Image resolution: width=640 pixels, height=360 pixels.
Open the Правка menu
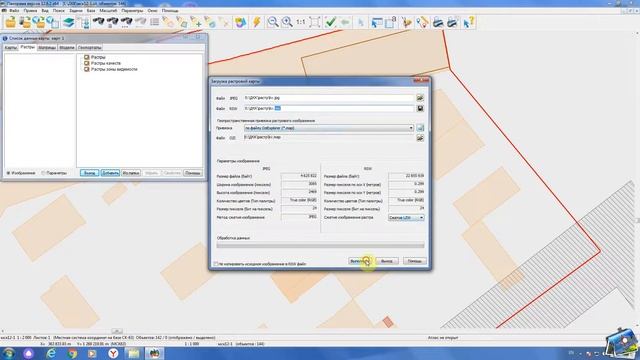(30, 11)
